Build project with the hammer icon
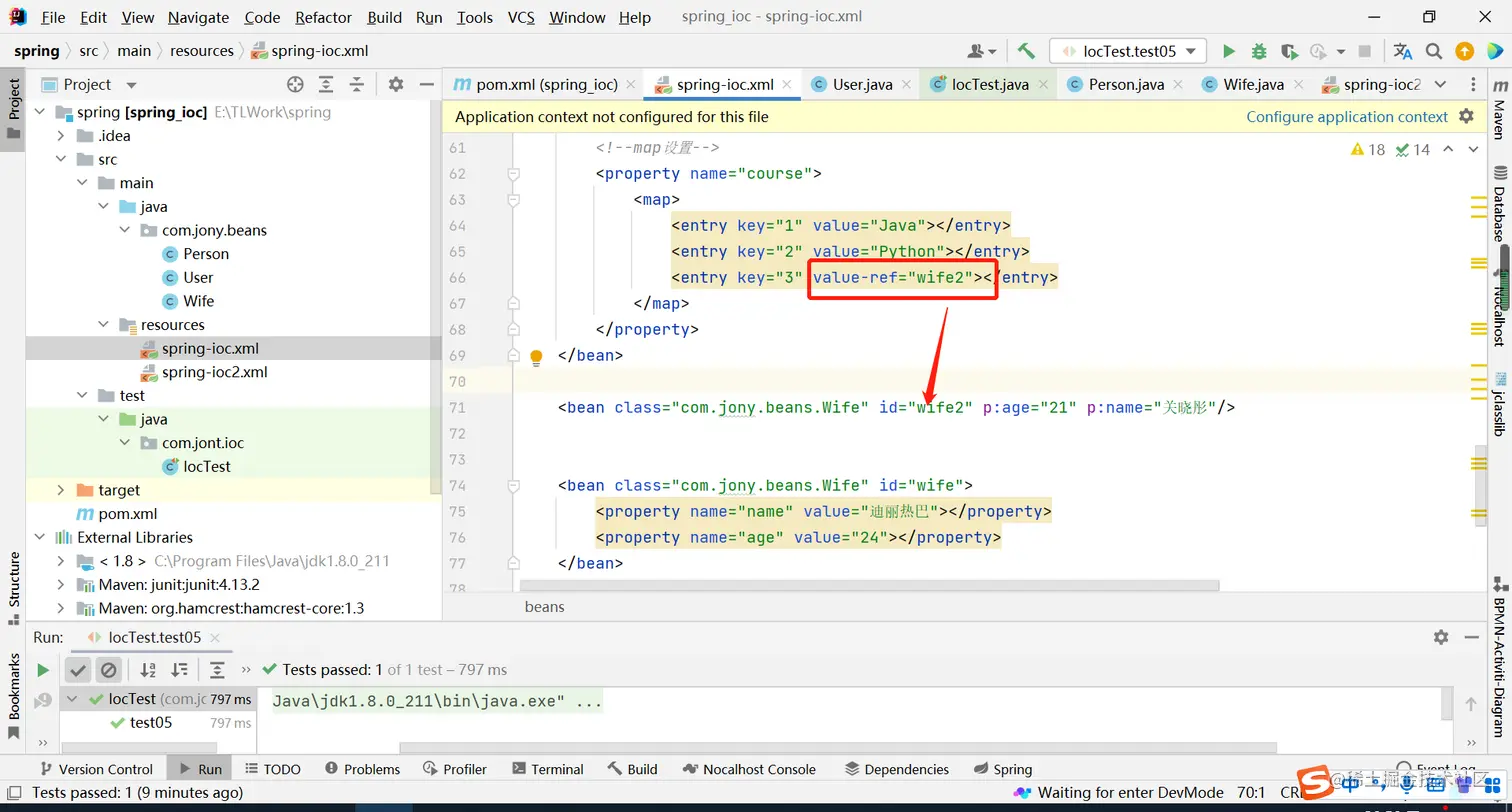 [x=1026, y=51]
